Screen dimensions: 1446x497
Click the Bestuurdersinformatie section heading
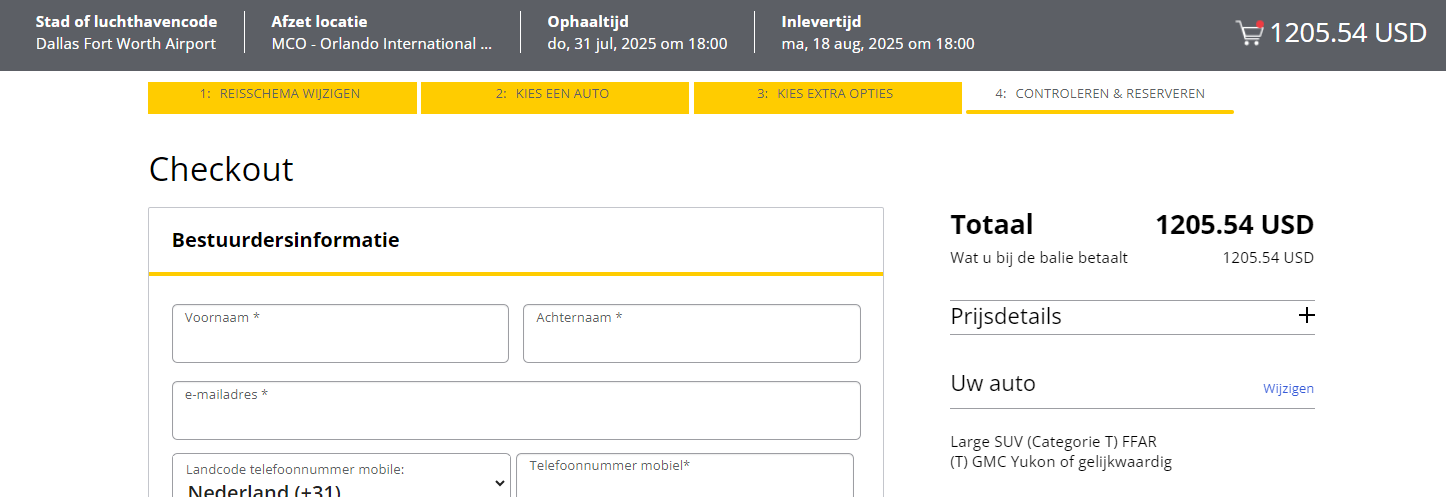tap(286, 240)
